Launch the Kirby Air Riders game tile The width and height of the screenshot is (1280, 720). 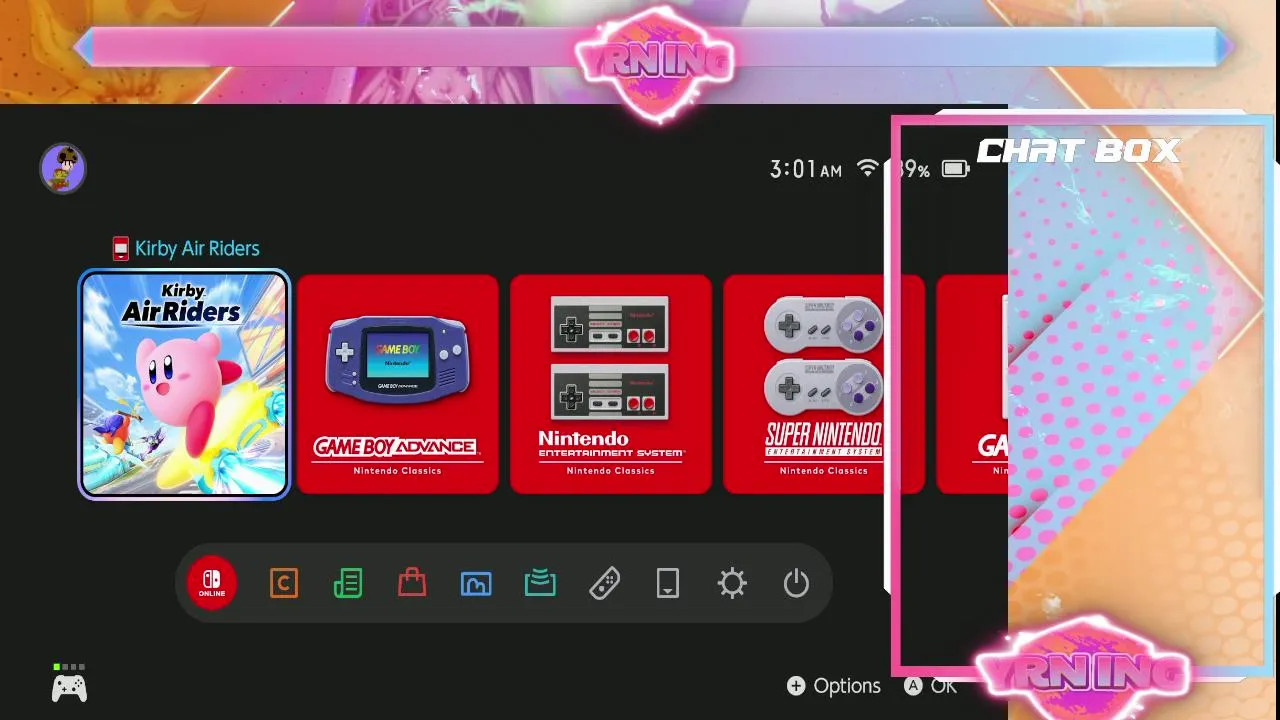coord(184,384)
